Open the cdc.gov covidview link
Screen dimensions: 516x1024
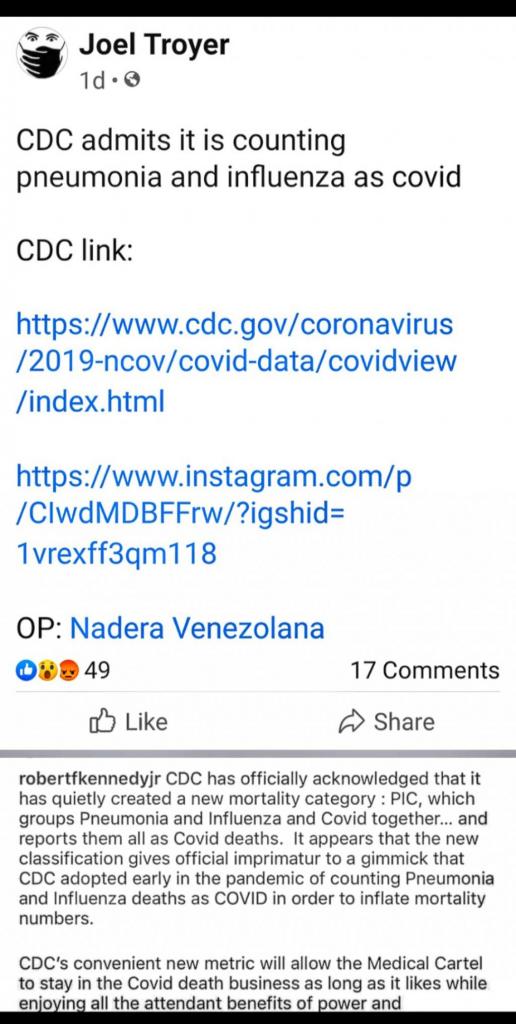coord(236,363)
